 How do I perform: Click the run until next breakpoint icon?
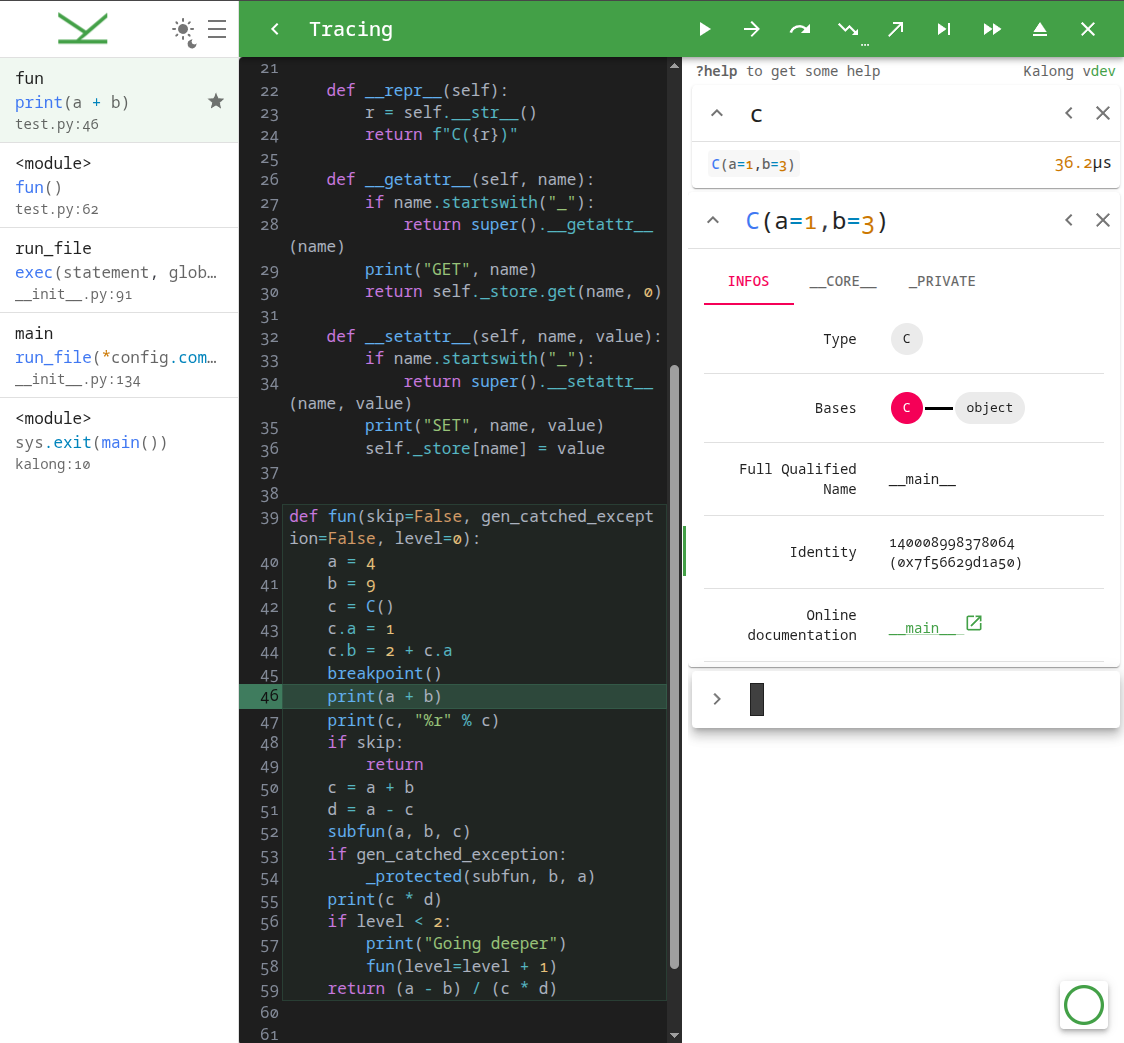click(x=943, y=29)
